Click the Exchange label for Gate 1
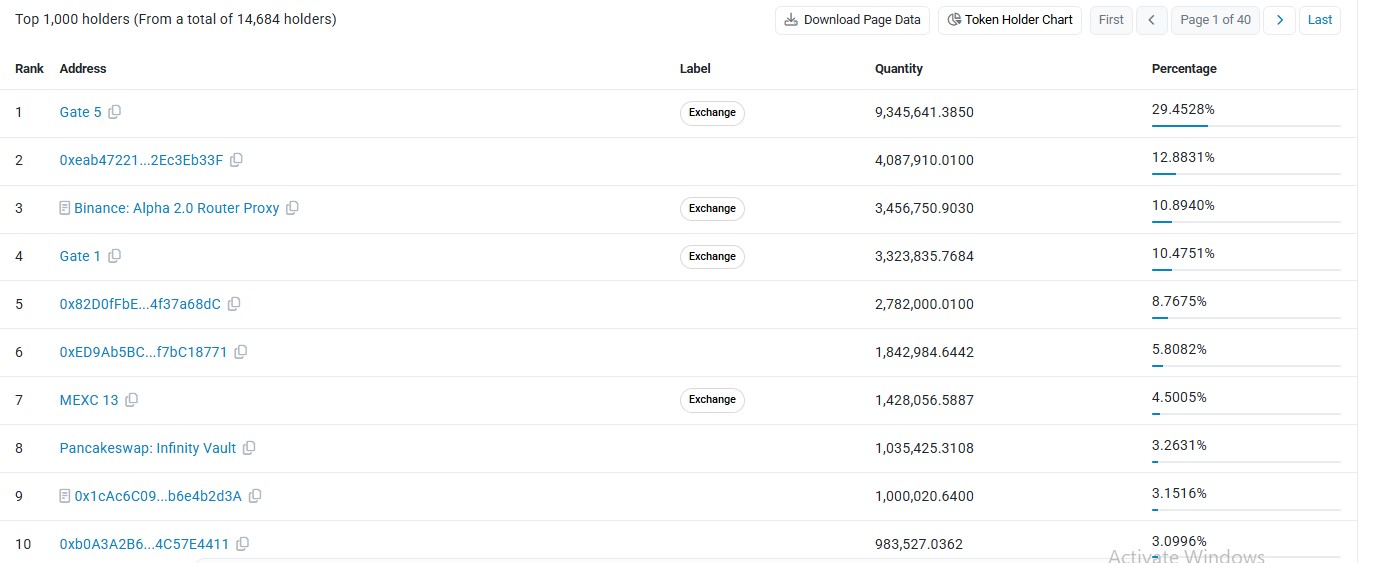1385x563 pixels. coord(712,257)
